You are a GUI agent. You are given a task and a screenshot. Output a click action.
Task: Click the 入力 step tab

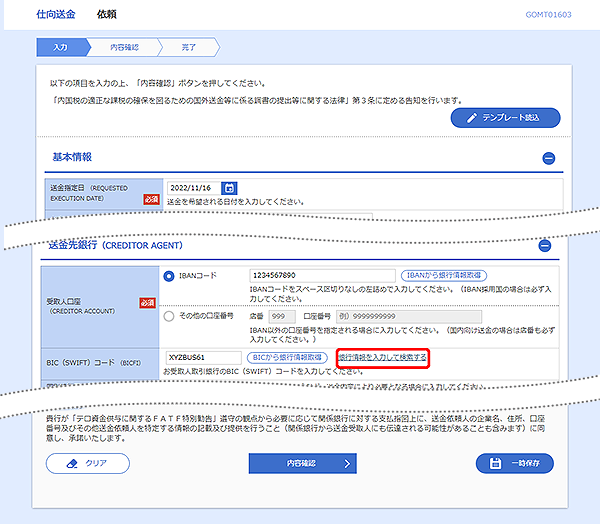pyautogui.click(x=61, y=47)
